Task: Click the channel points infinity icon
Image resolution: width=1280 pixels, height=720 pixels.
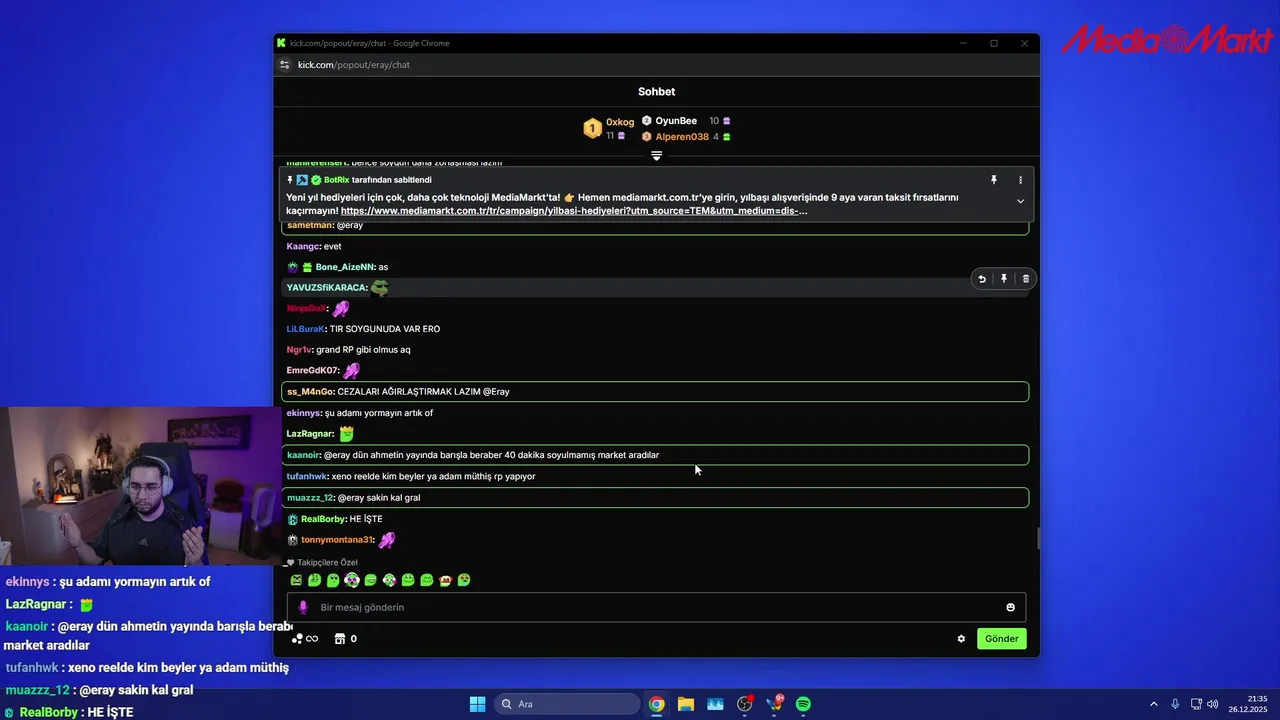Action: point(305,638)
